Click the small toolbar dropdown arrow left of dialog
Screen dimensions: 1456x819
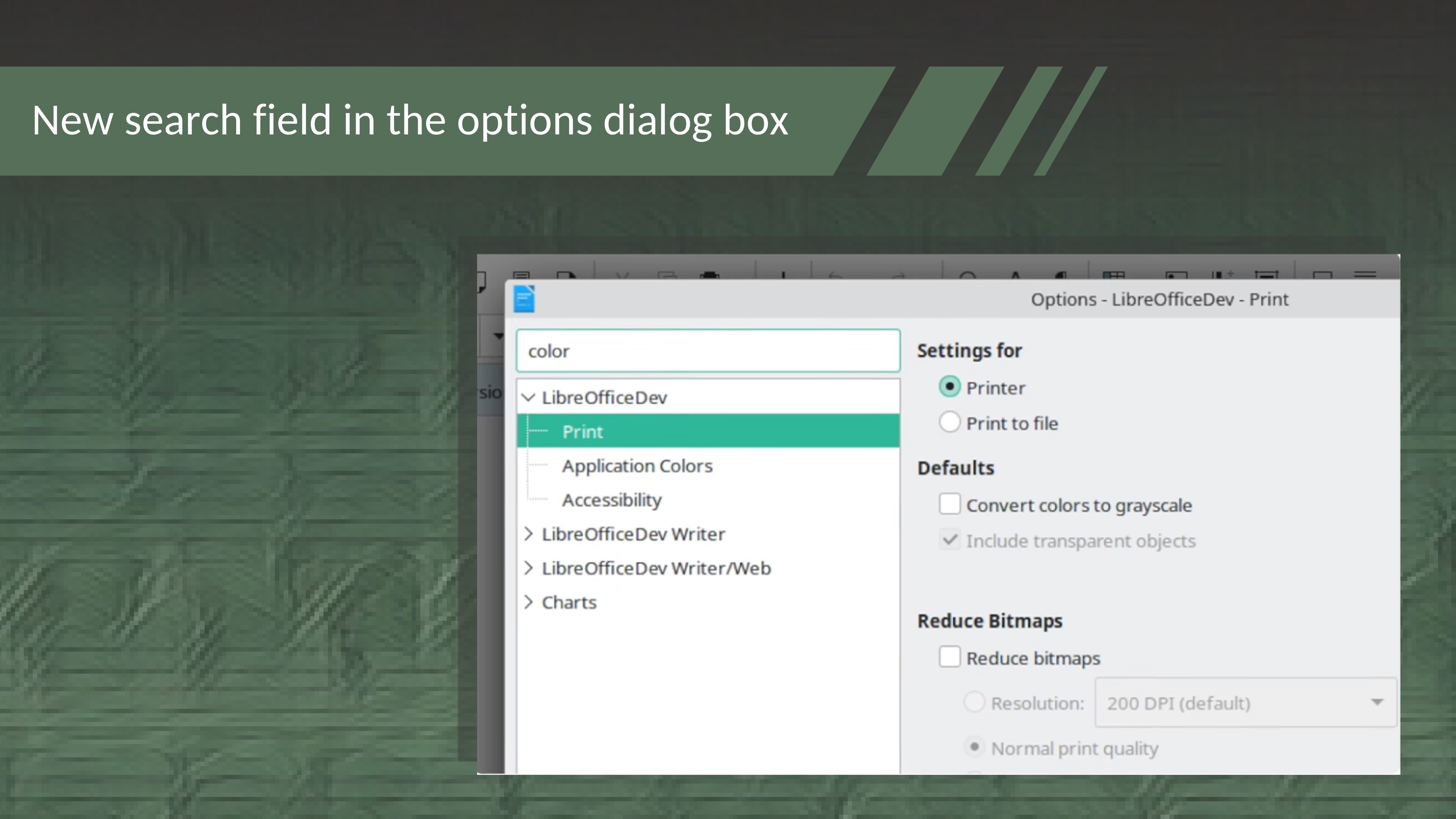tap(498, 336)
